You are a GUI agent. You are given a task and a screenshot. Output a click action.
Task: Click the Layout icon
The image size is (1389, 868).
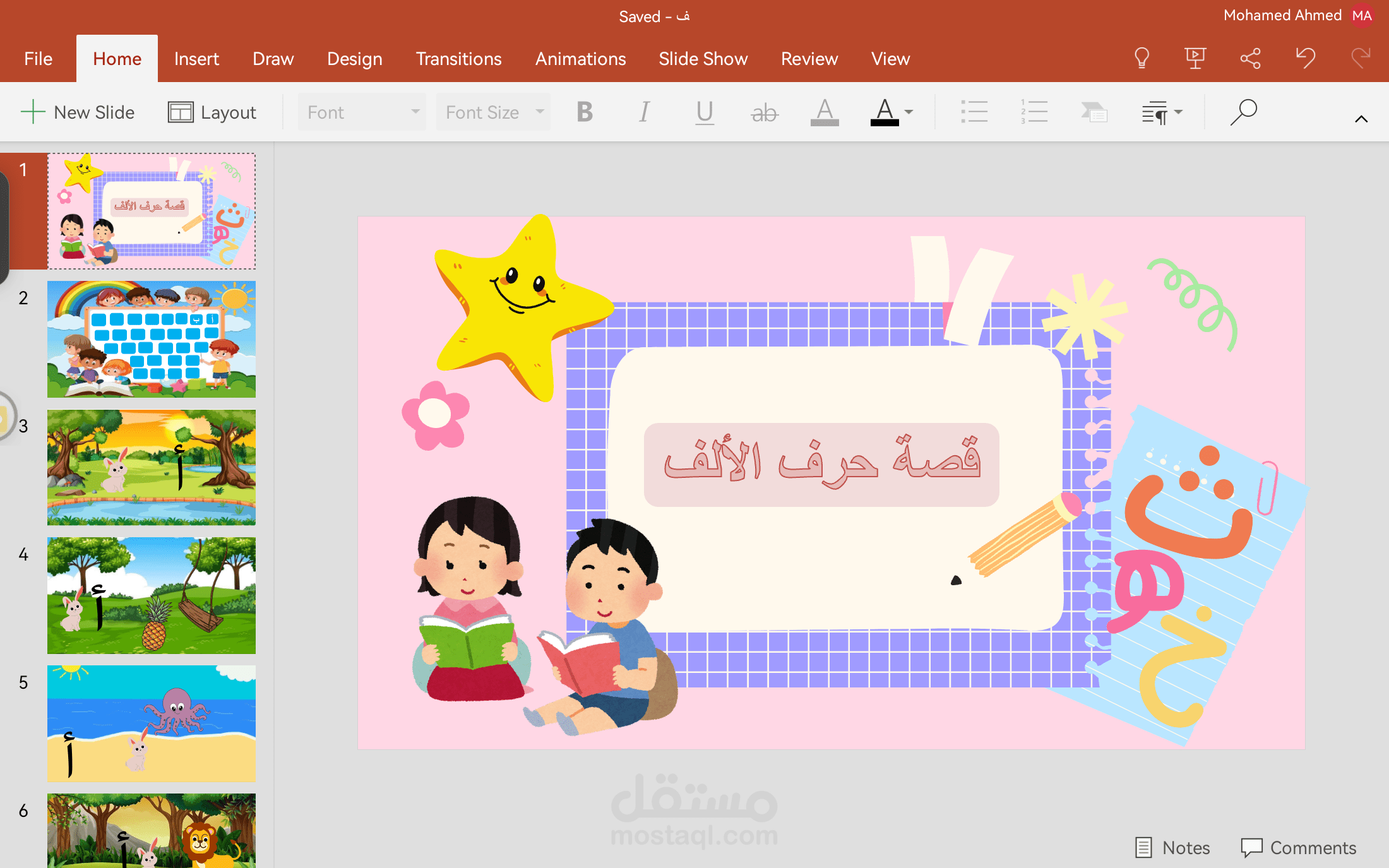pos(181,112)
